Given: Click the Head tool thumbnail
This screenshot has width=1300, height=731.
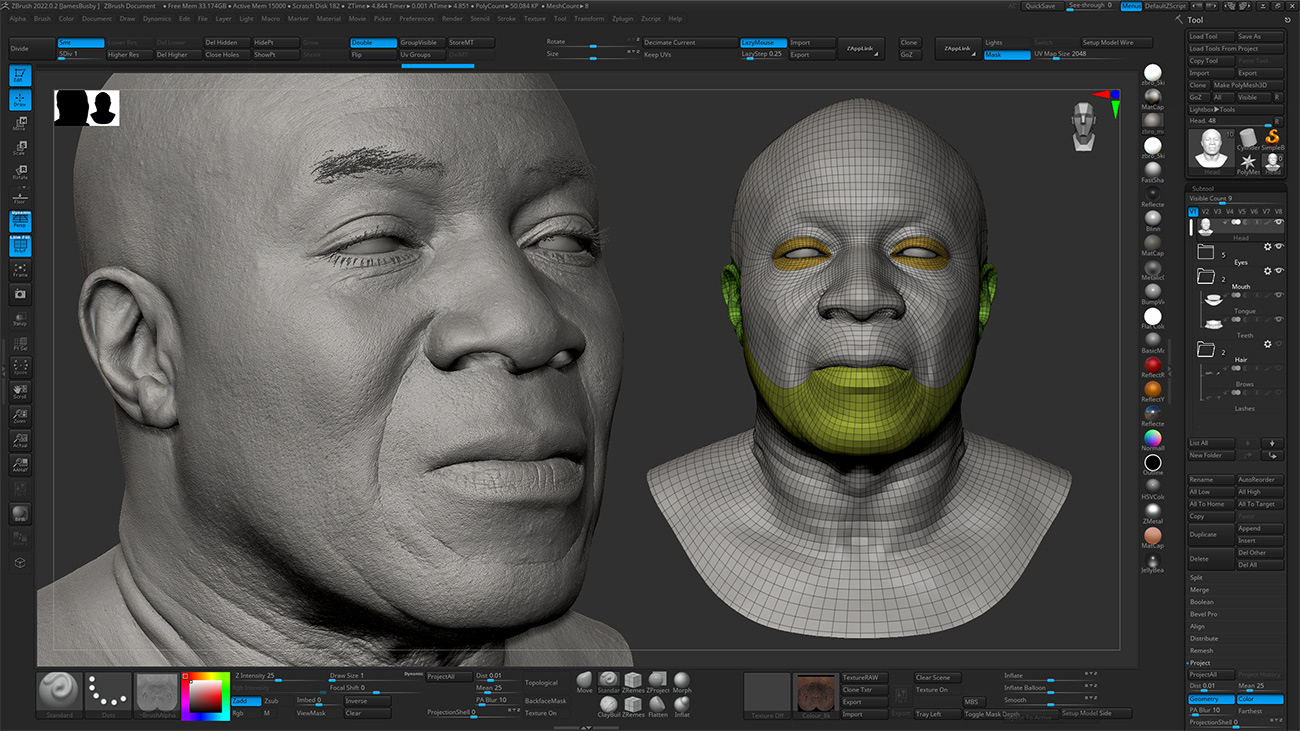Looking at the screenshot, I should [x=1211, y=149].
